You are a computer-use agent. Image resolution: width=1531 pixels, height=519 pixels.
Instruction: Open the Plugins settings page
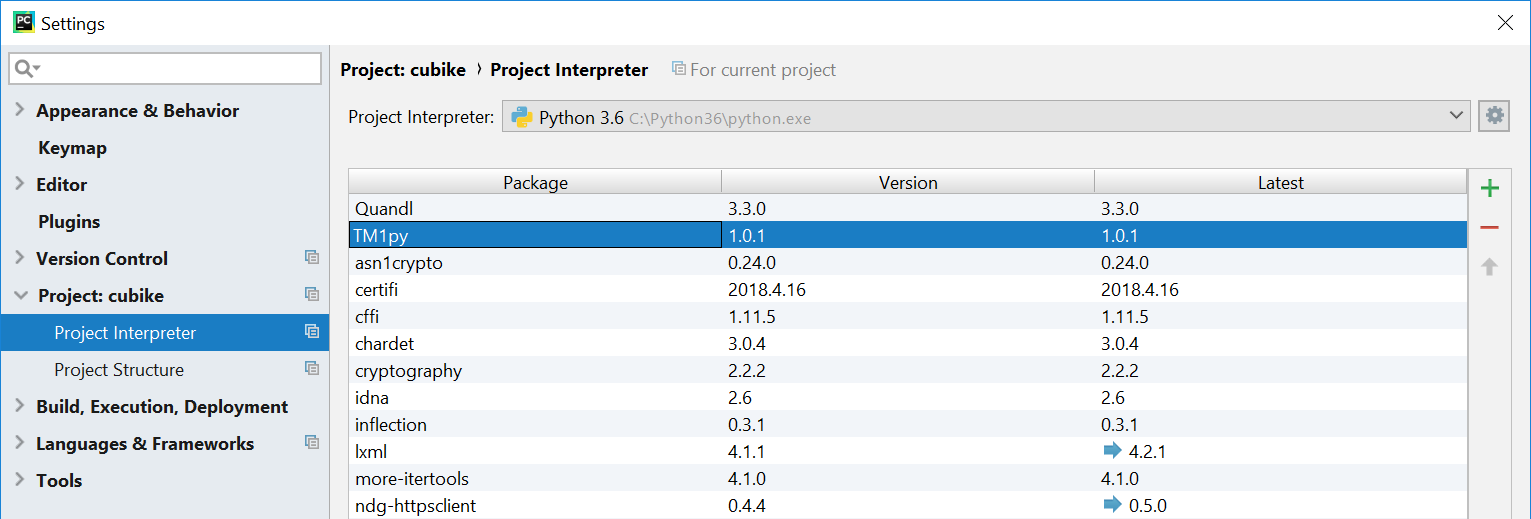pos(69,222)
